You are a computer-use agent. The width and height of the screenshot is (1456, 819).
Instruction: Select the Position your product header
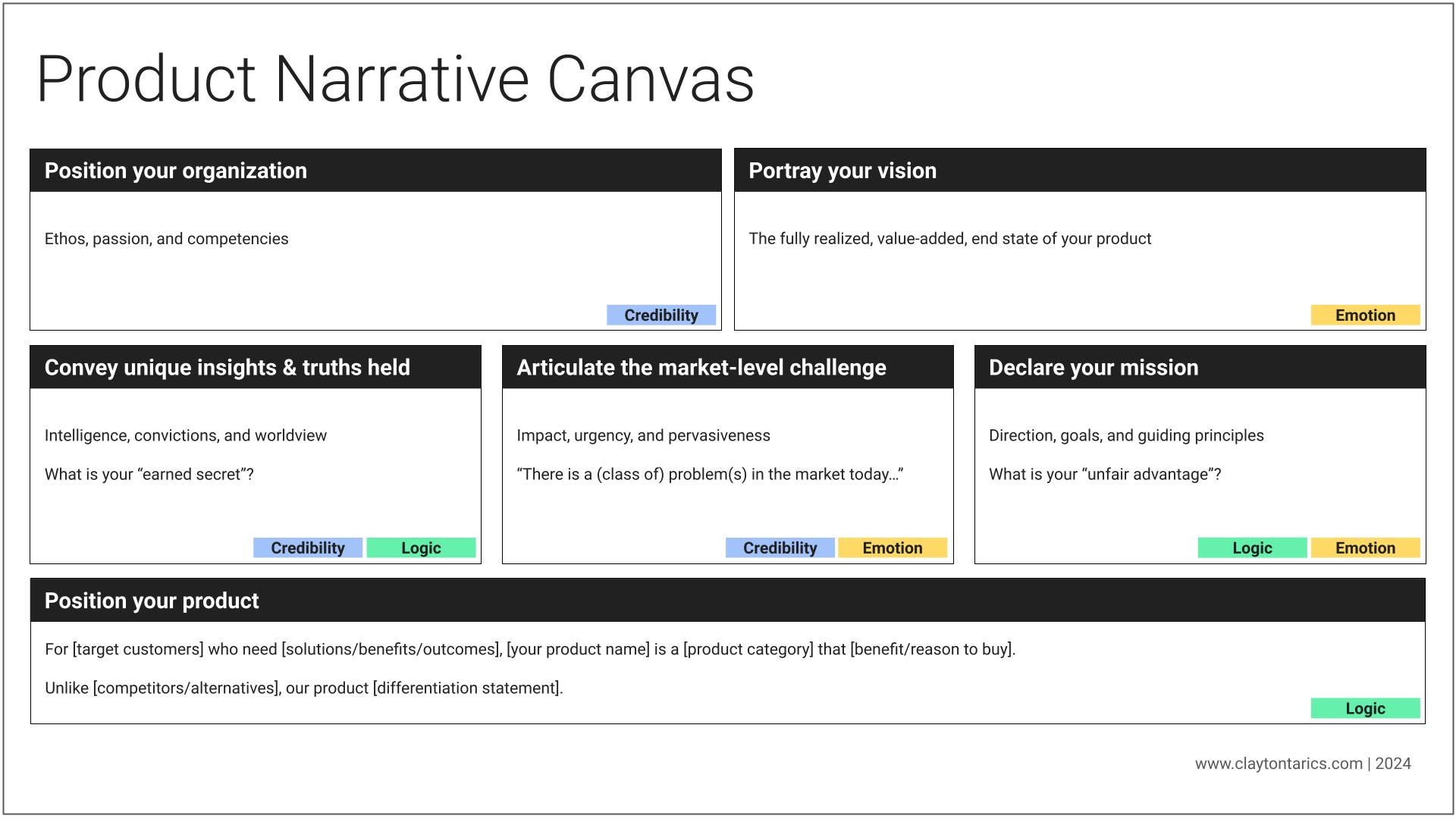point(728,601)
